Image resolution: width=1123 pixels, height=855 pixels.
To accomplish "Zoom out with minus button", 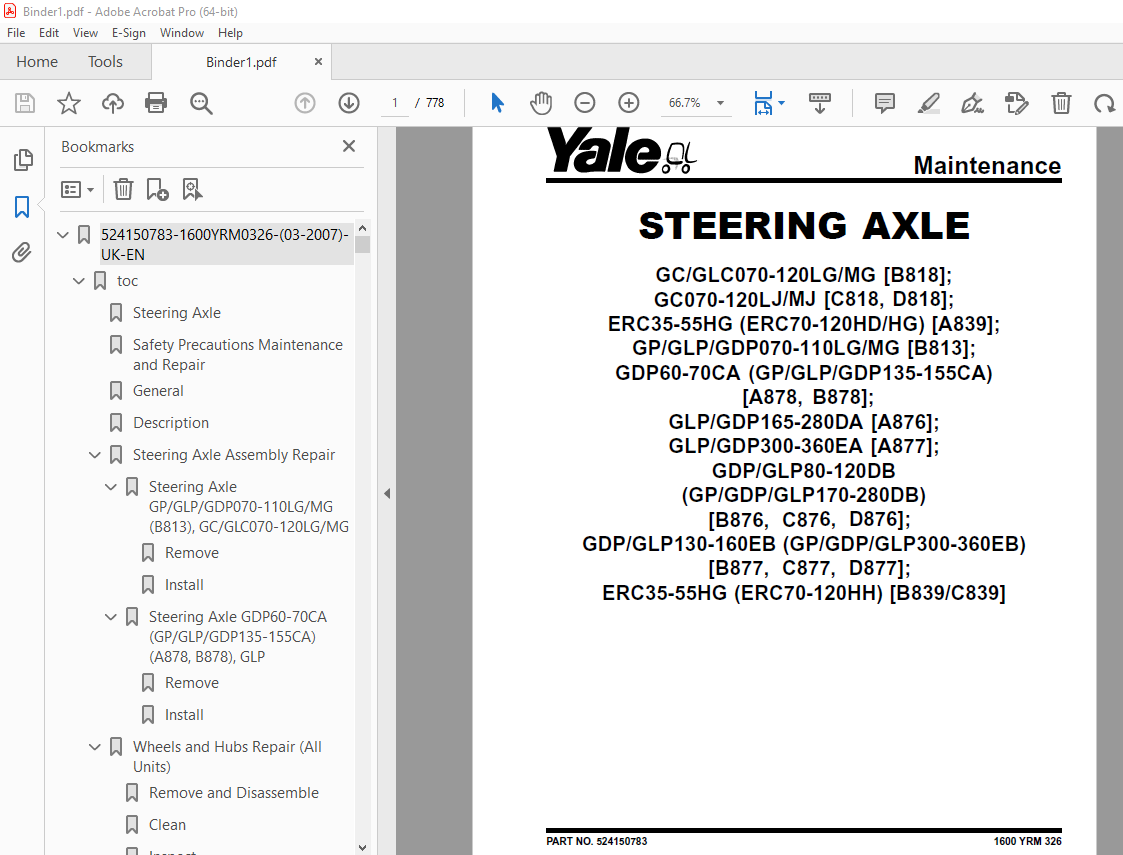I will pyautogui.click(x=584, y=103).
